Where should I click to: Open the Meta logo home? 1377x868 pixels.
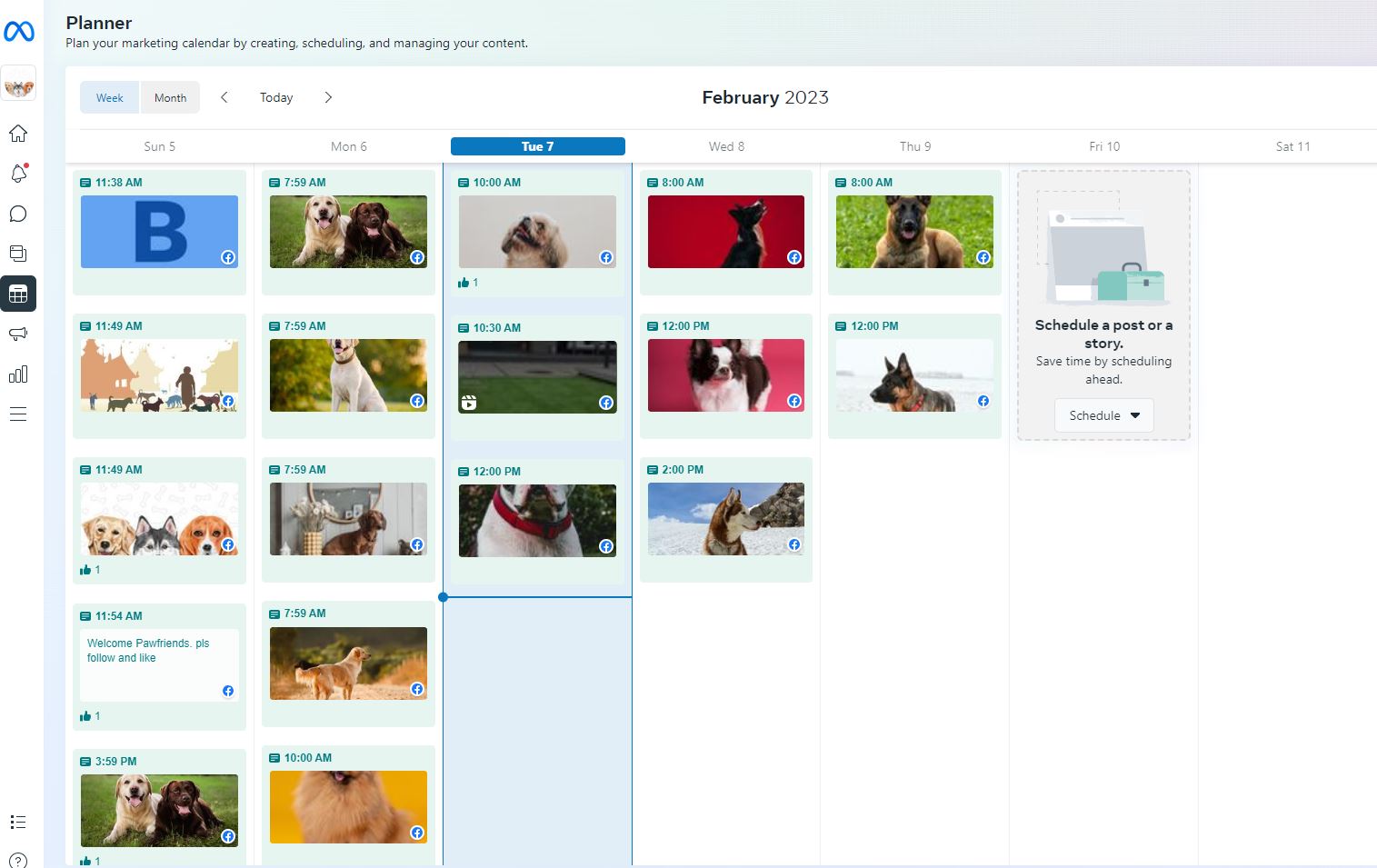(x=19, y=32)
